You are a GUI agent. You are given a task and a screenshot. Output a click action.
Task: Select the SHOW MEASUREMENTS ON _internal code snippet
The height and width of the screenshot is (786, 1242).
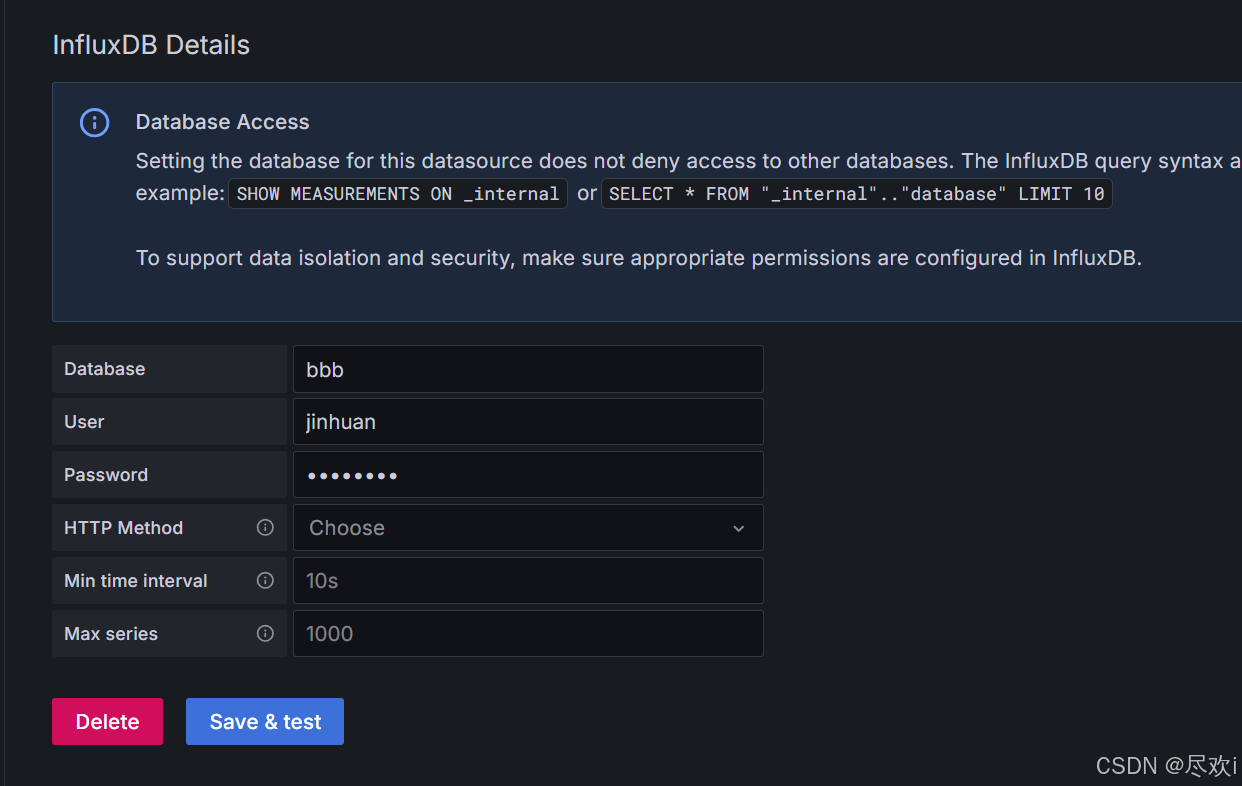tap(398, 194)
